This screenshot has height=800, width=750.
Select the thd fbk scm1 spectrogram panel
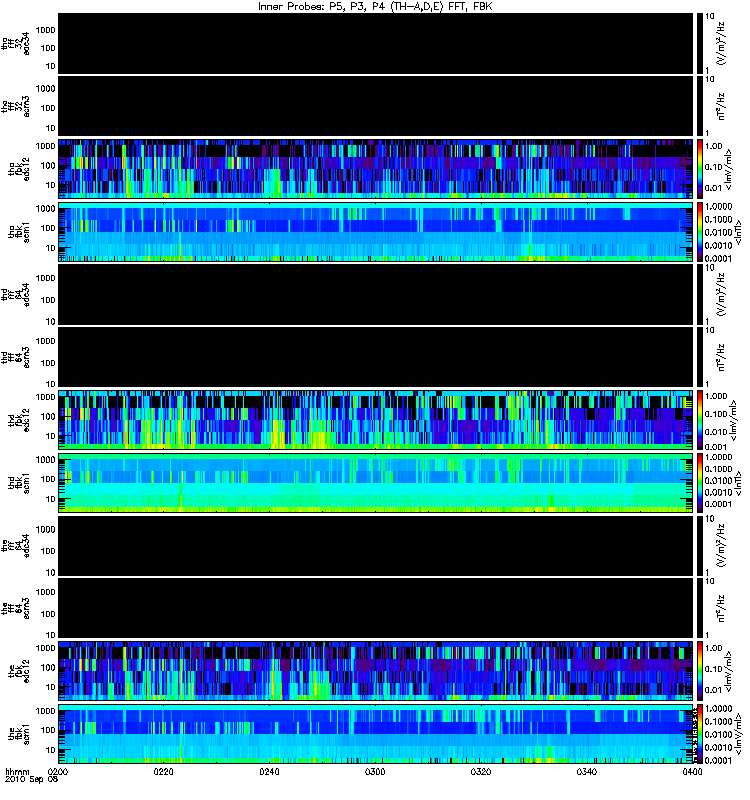click(375, 483)
